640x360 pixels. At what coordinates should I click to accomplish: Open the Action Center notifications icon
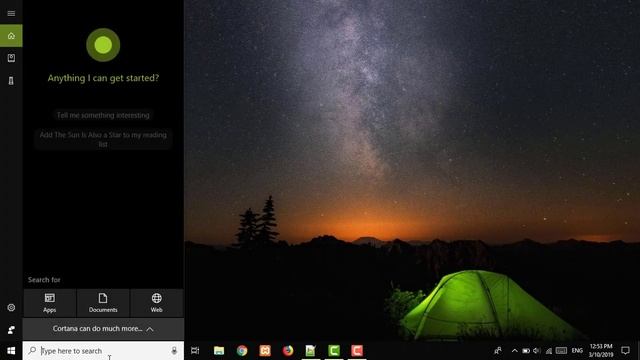[625, 351]
